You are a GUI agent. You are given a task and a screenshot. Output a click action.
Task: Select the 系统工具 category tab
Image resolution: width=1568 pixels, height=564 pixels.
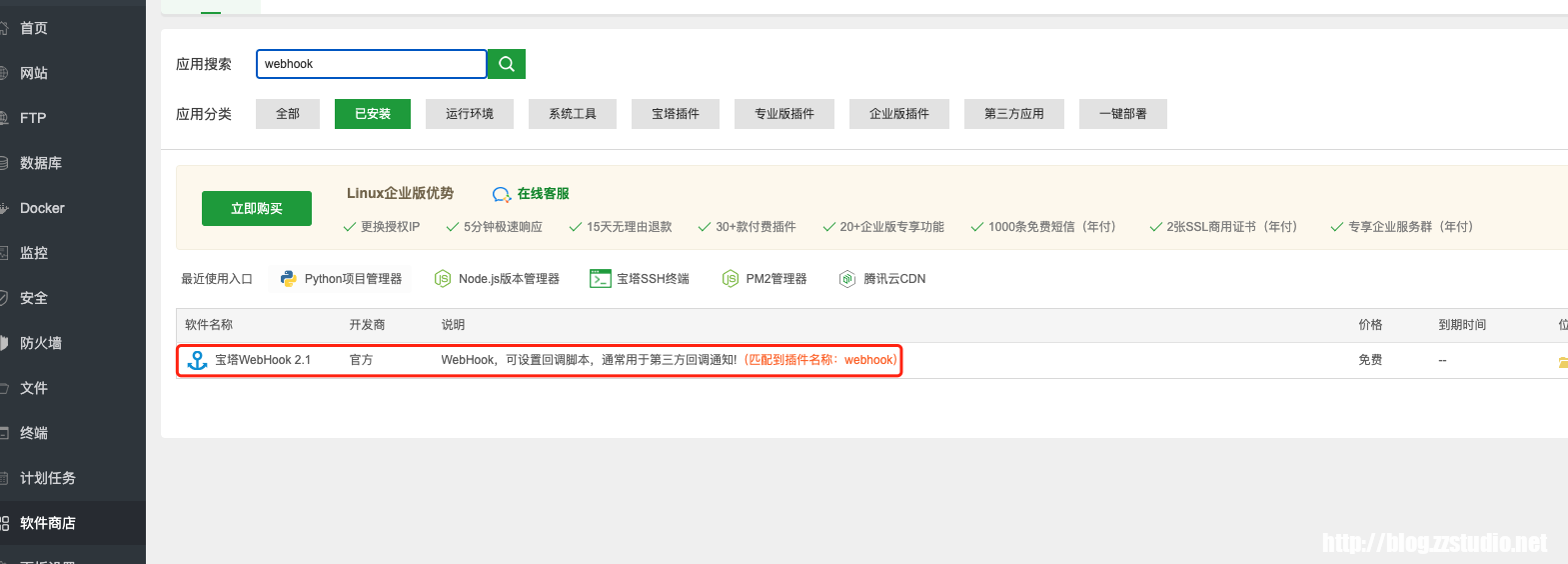point(573,114)
